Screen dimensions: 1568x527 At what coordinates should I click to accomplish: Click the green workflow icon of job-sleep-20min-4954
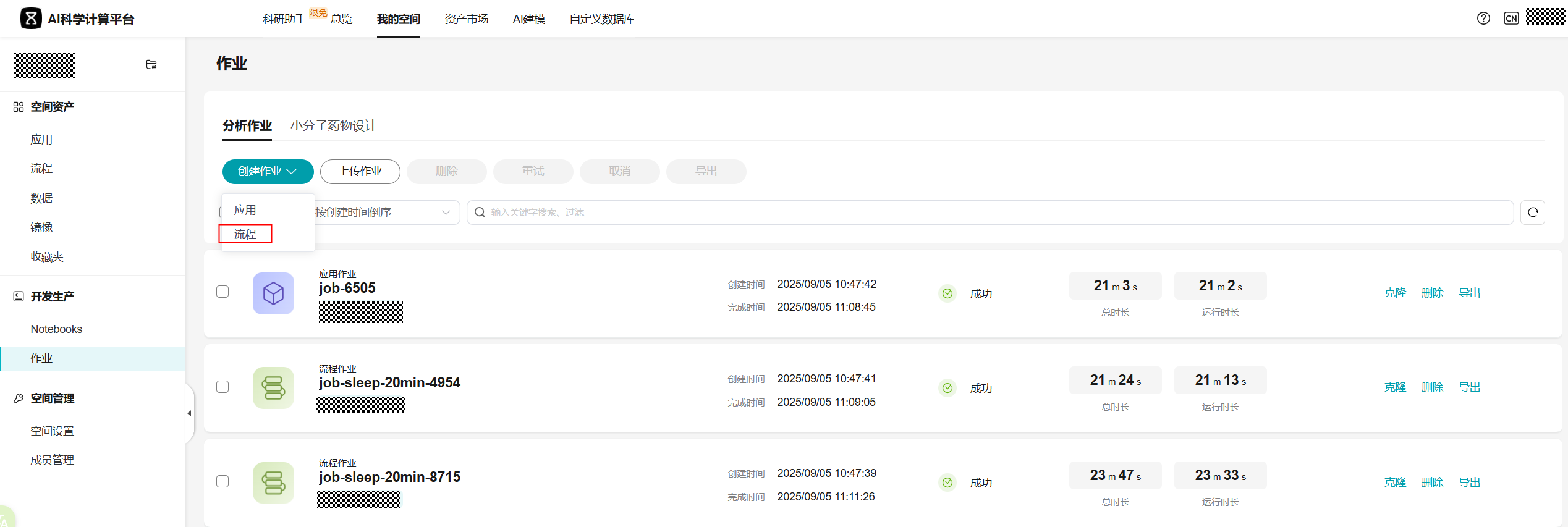(273, 388)
